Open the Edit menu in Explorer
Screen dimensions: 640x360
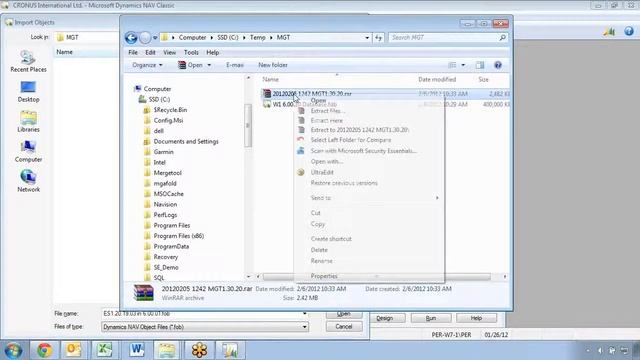coord(150,52)
